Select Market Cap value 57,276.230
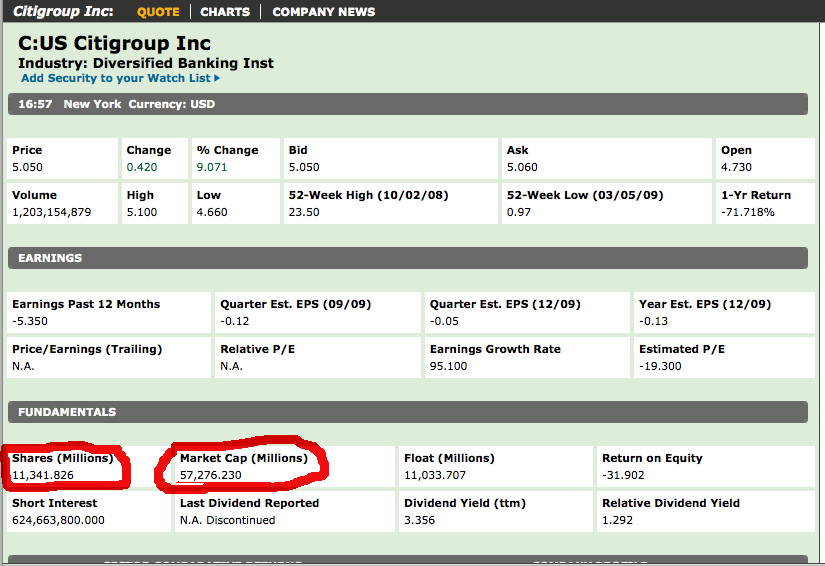Screen dimensions: 825x566 click(210, 475)
